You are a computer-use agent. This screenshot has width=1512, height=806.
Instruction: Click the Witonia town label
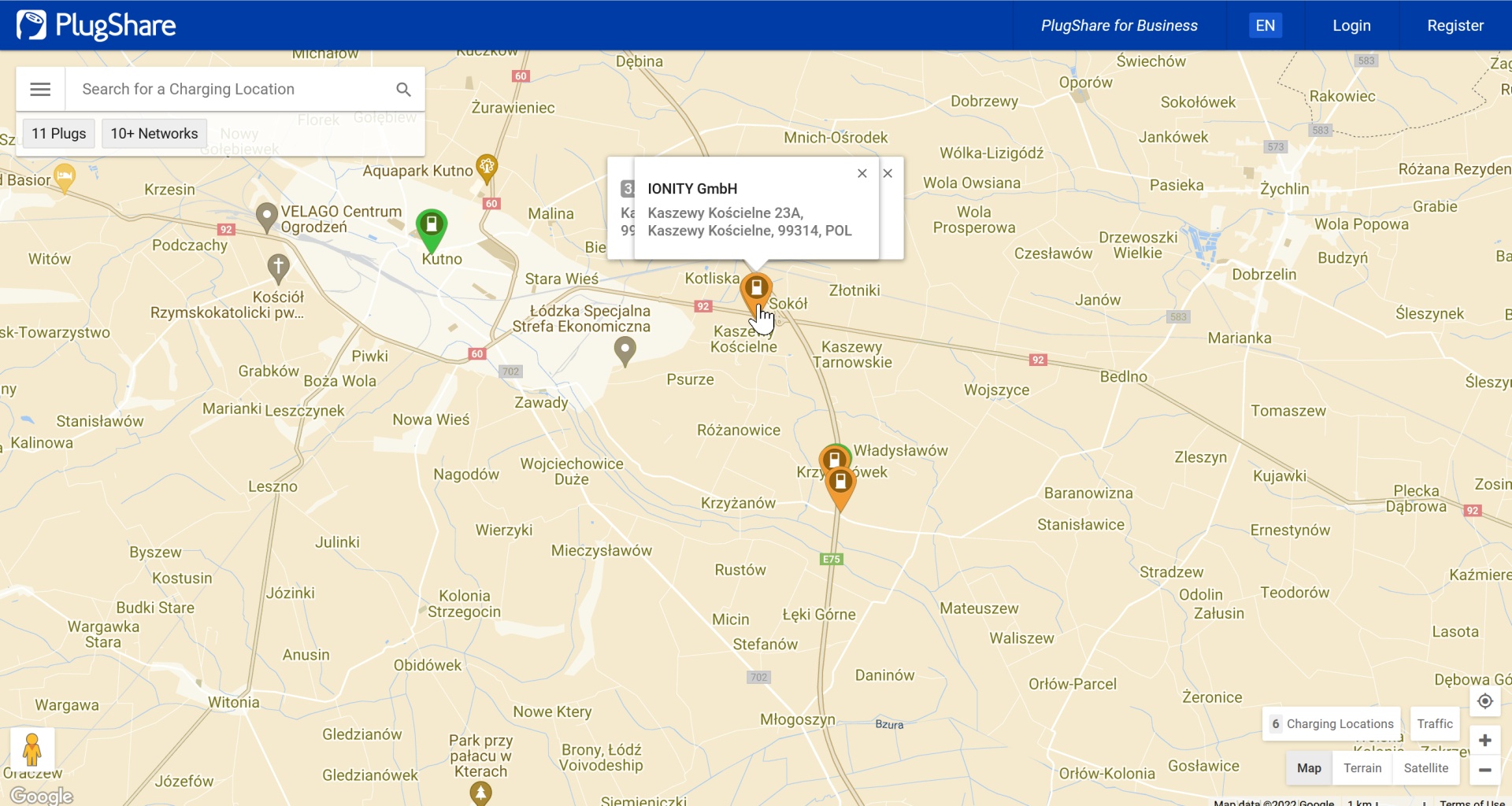click(233, 702)
